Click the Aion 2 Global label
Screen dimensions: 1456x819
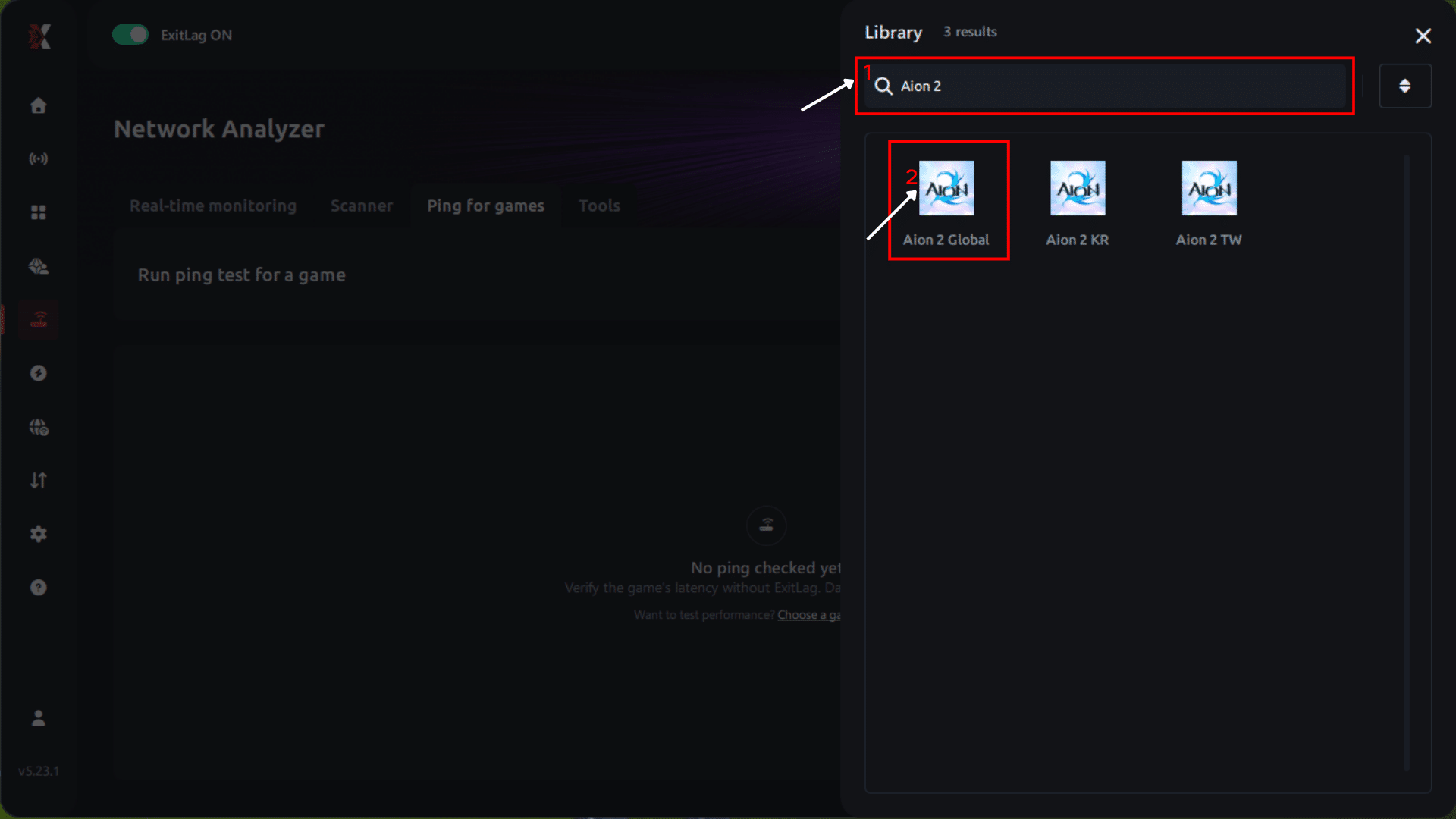[x=946, y=240]
